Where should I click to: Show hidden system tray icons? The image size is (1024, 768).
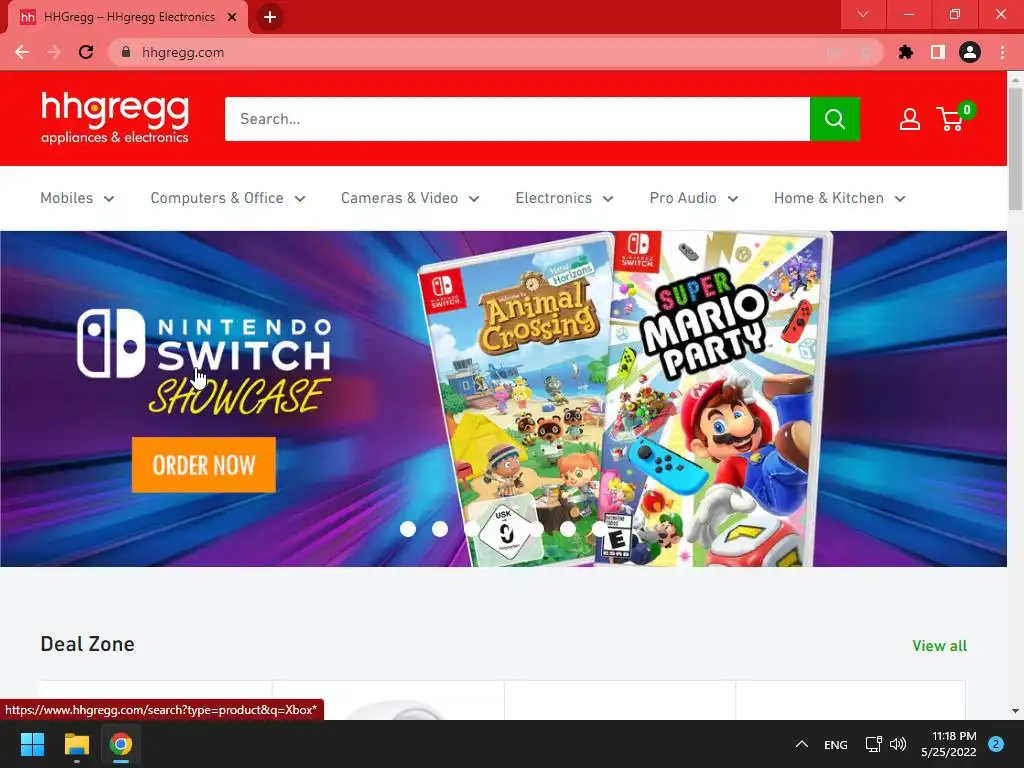(x=802, y=744)
